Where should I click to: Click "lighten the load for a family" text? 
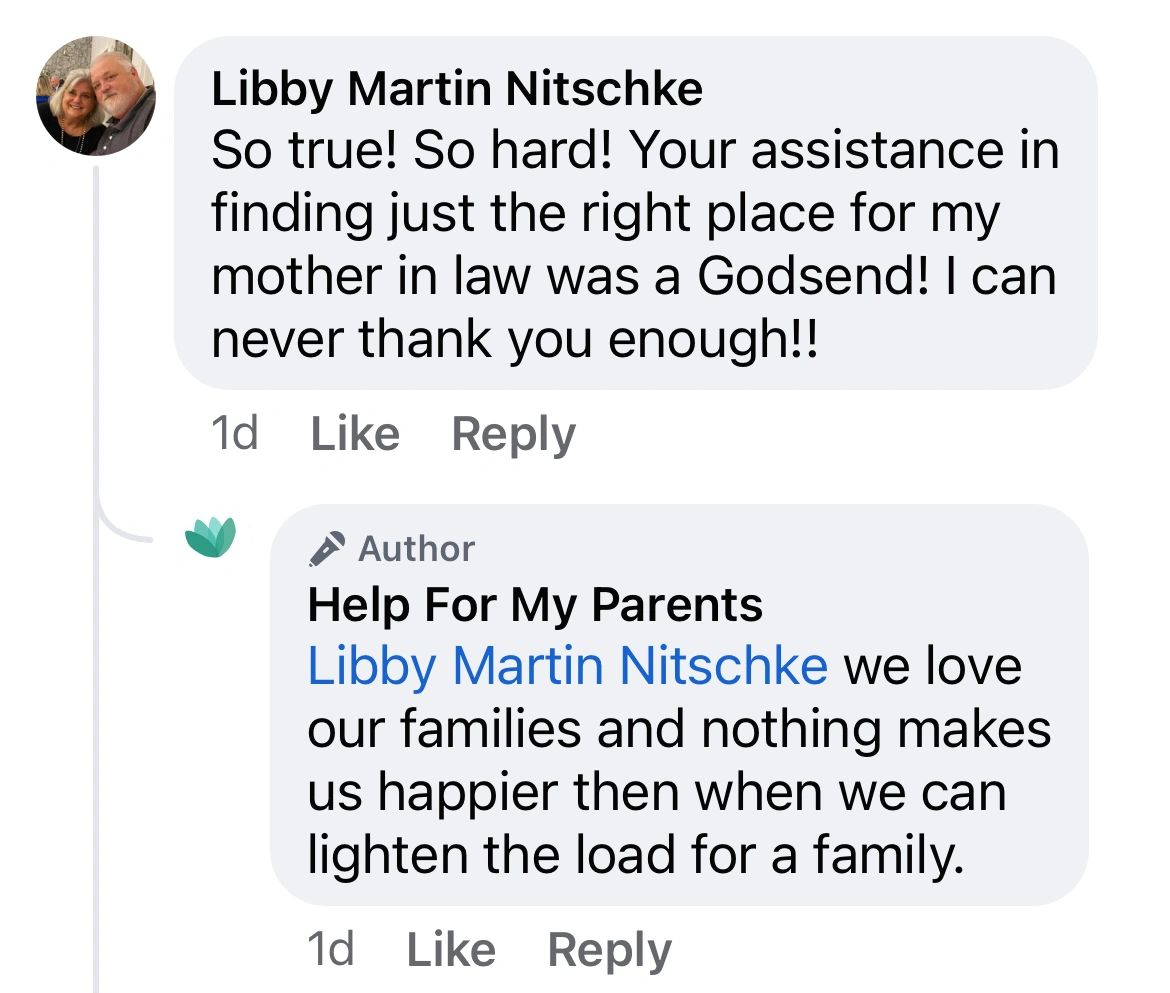(635, 855)
